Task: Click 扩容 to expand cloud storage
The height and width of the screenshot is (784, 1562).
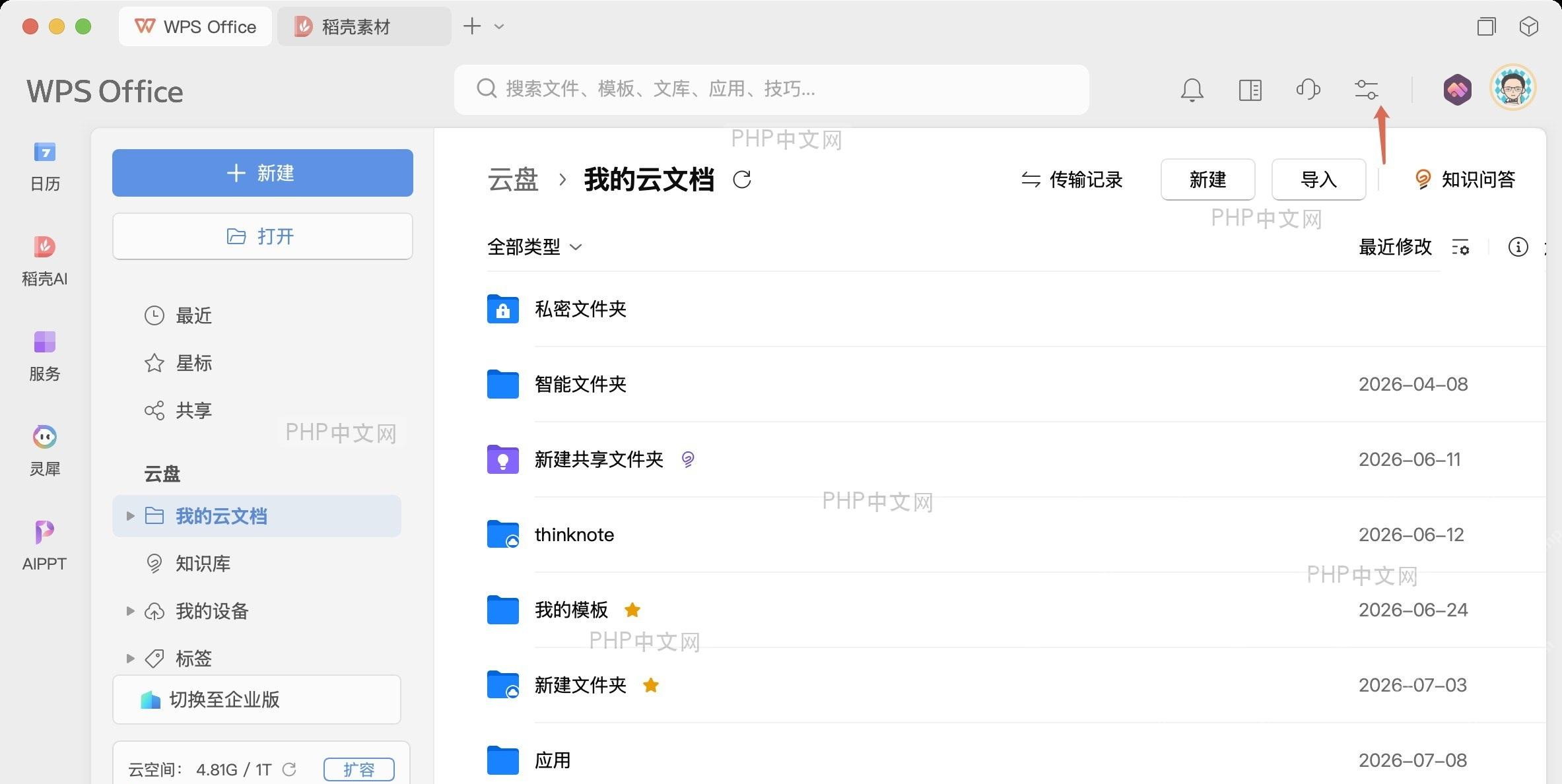Action: [359, 769]
